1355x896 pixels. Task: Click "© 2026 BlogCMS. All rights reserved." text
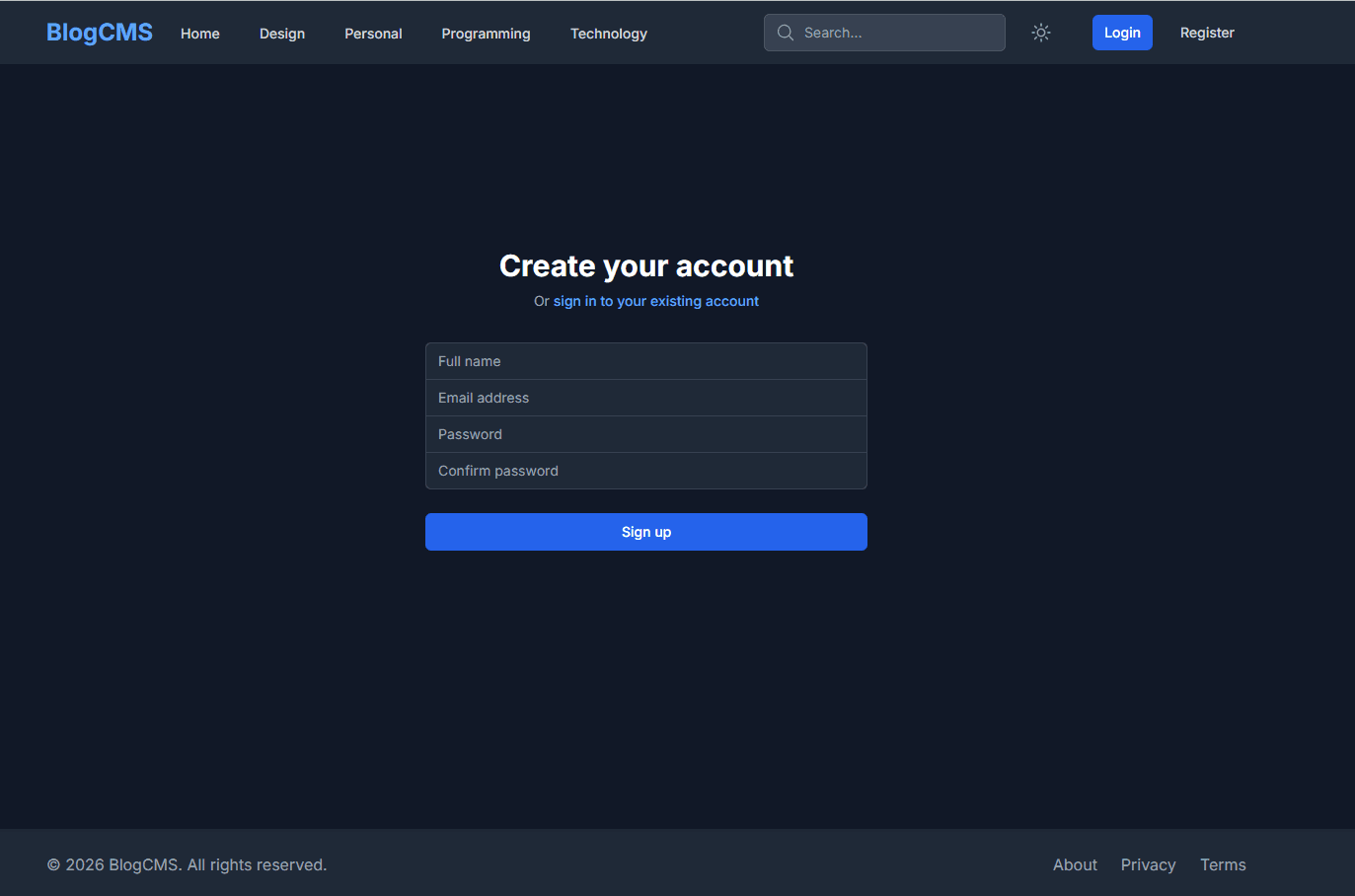187,864
